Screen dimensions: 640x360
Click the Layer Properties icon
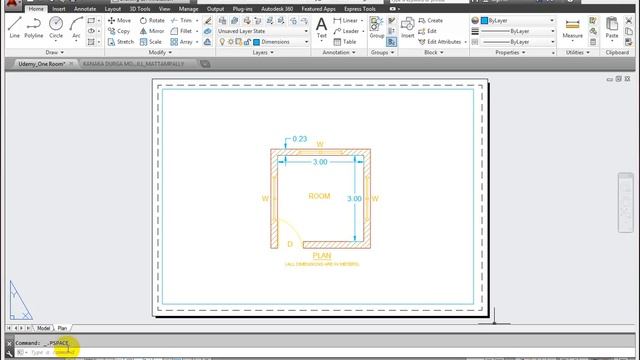click(x=222, y=20)
